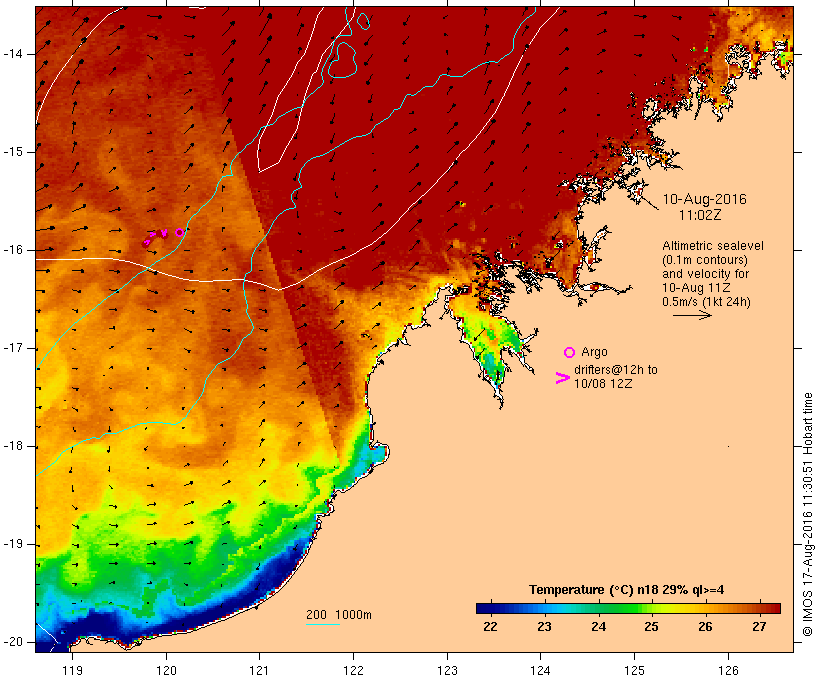
Task: Click the 'and velocity for' text line
Action: click(705, 274)
